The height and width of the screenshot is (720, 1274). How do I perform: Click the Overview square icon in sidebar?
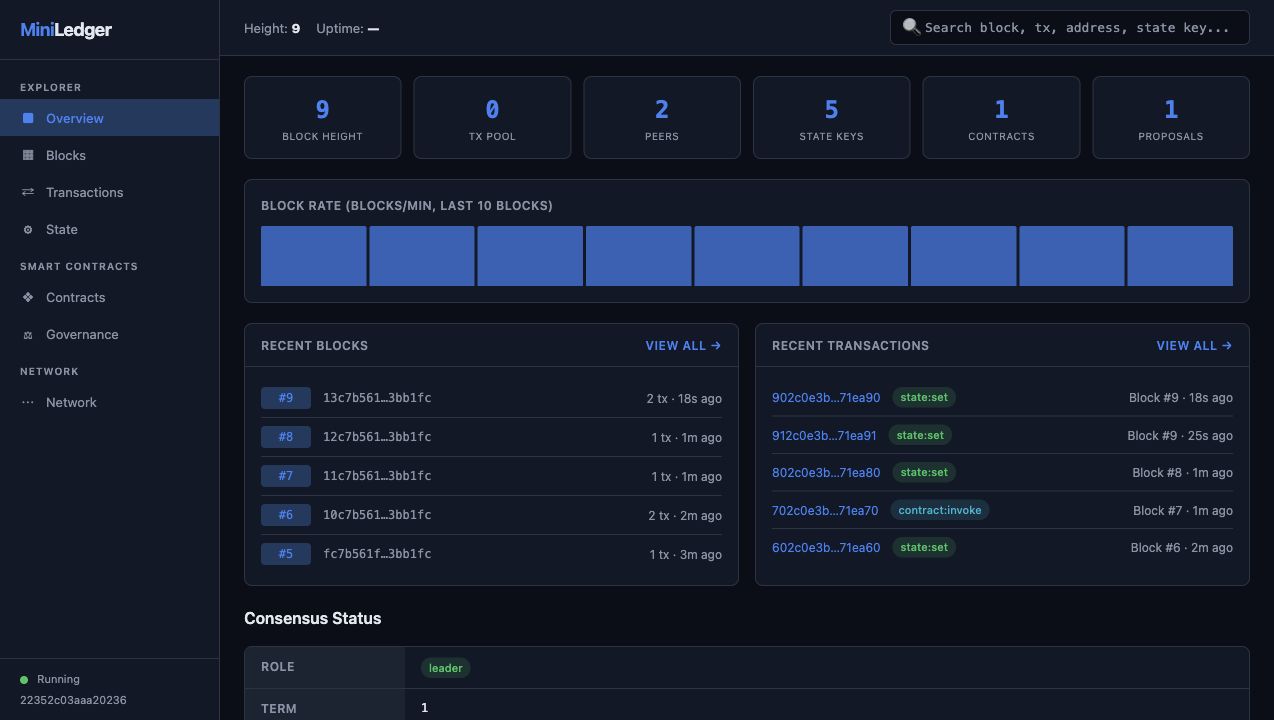(28, 118)
